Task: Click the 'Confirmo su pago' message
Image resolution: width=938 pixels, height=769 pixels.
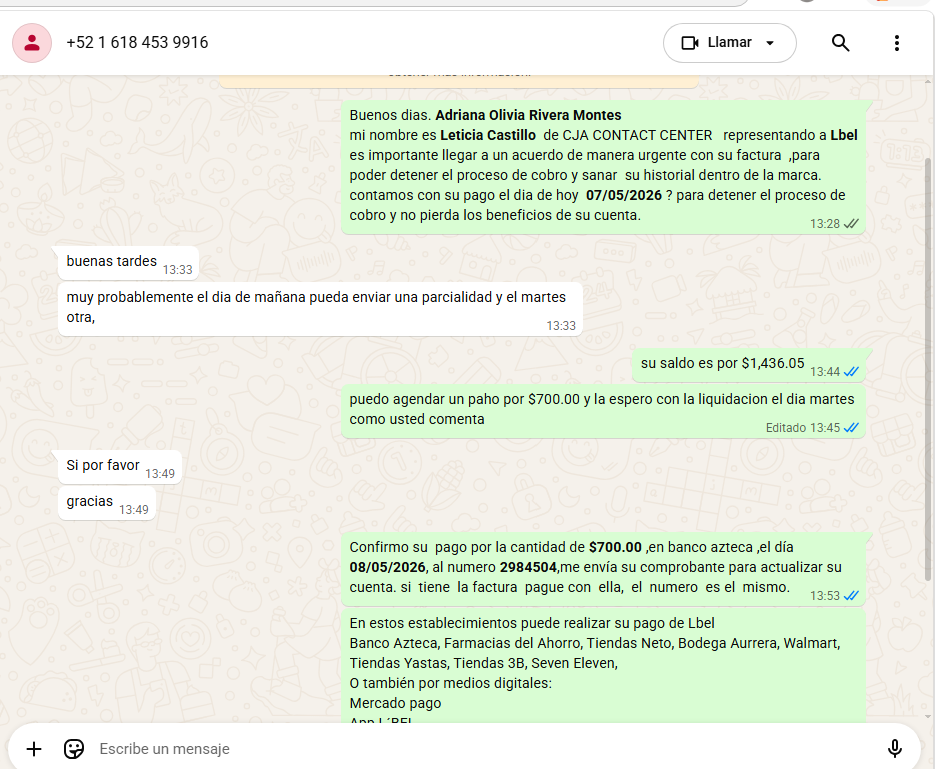Action: click(603, 569)
